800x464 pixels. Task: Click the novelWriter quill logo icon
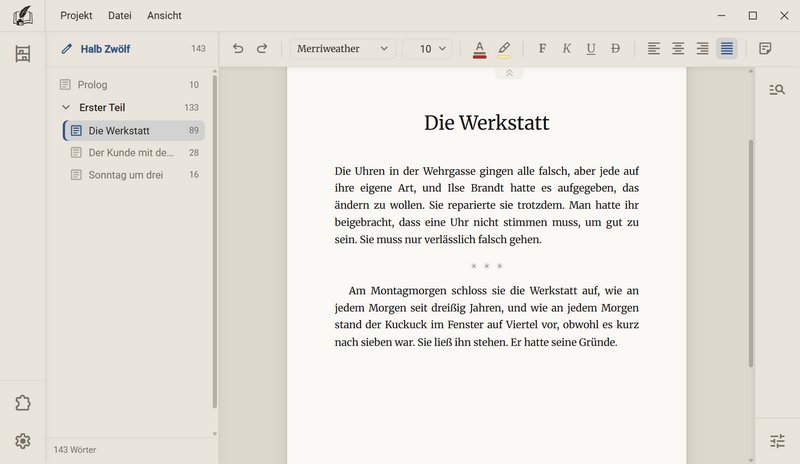click(22, 16)
